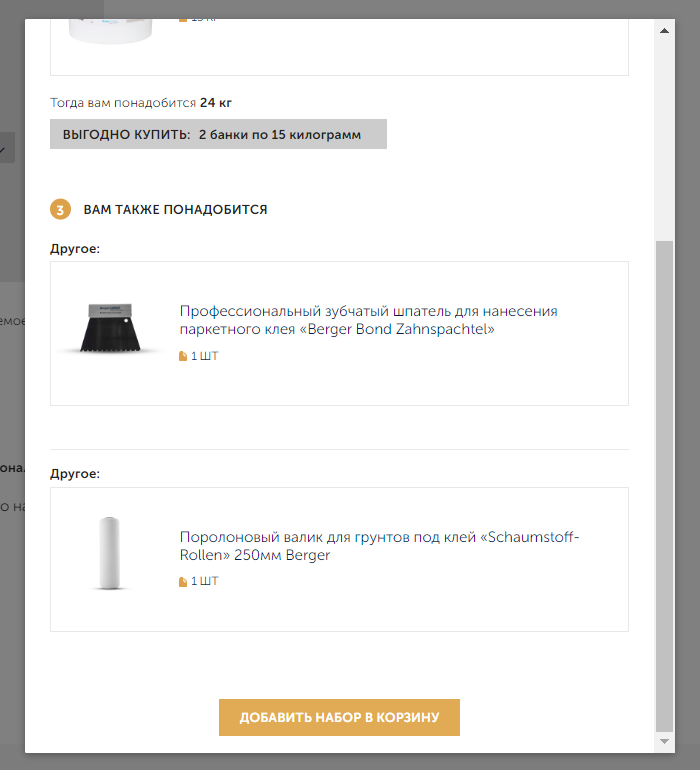Click the "Другое:" label above the roller card
This screenshot has height=770, width=700.
pos(75,473)
